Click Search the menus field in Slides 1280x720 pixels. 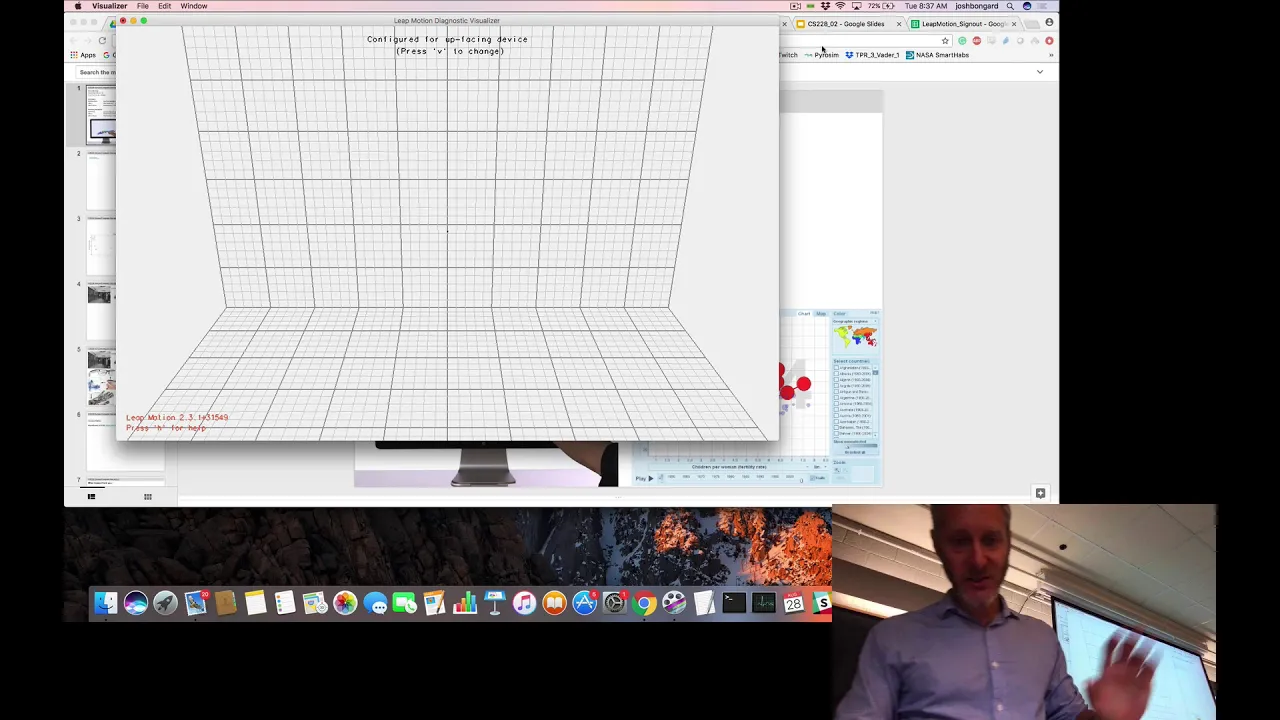pos(97,72)
